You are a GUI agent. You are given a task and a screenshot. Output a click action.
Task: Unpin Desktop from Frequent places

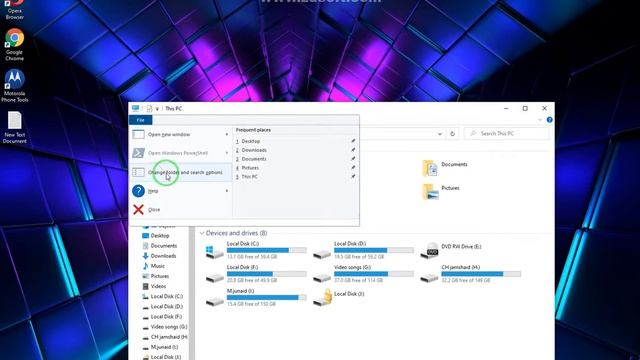[353, 141]
